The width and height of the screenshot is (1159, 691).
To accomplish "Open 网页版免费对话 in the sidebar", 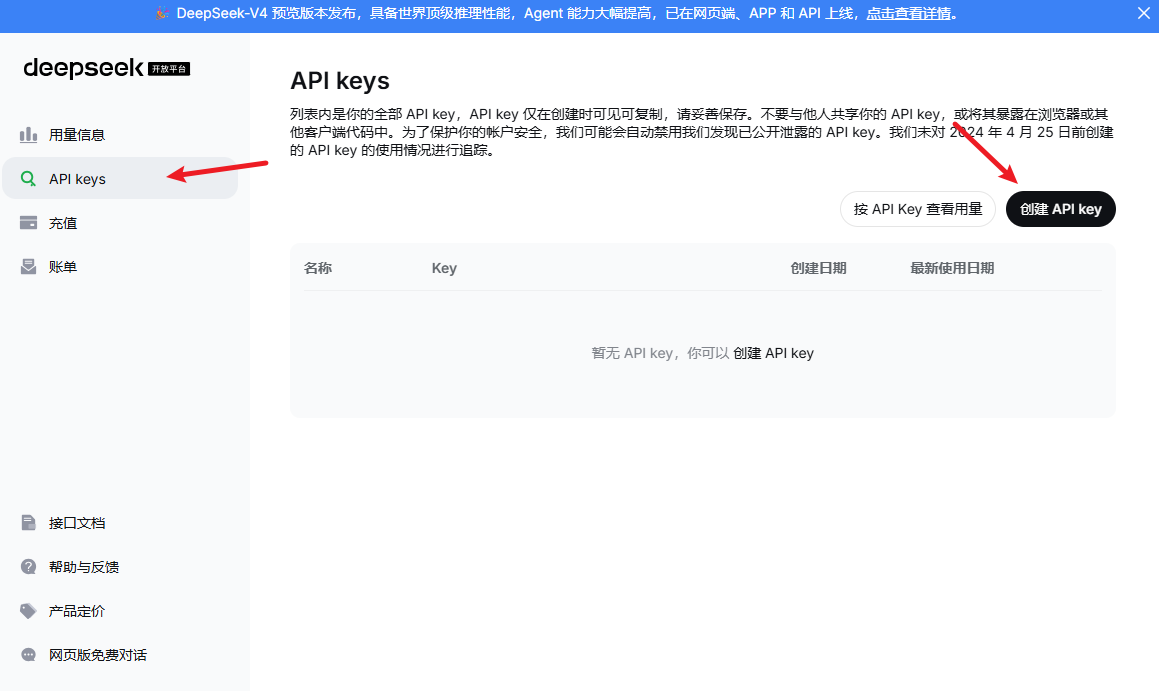I will [120, 655].
